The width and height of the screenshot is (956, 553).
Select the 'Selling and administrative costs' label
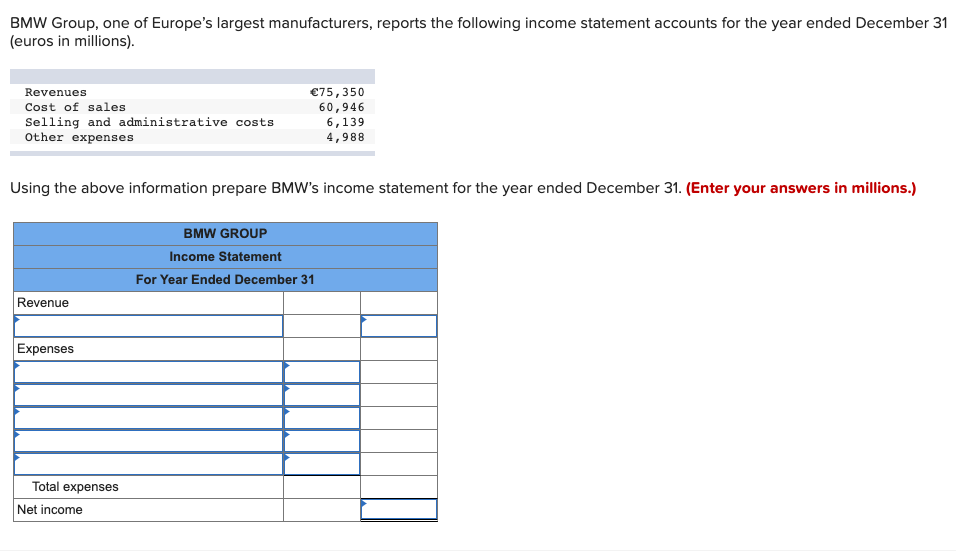[x=149, y=122]
